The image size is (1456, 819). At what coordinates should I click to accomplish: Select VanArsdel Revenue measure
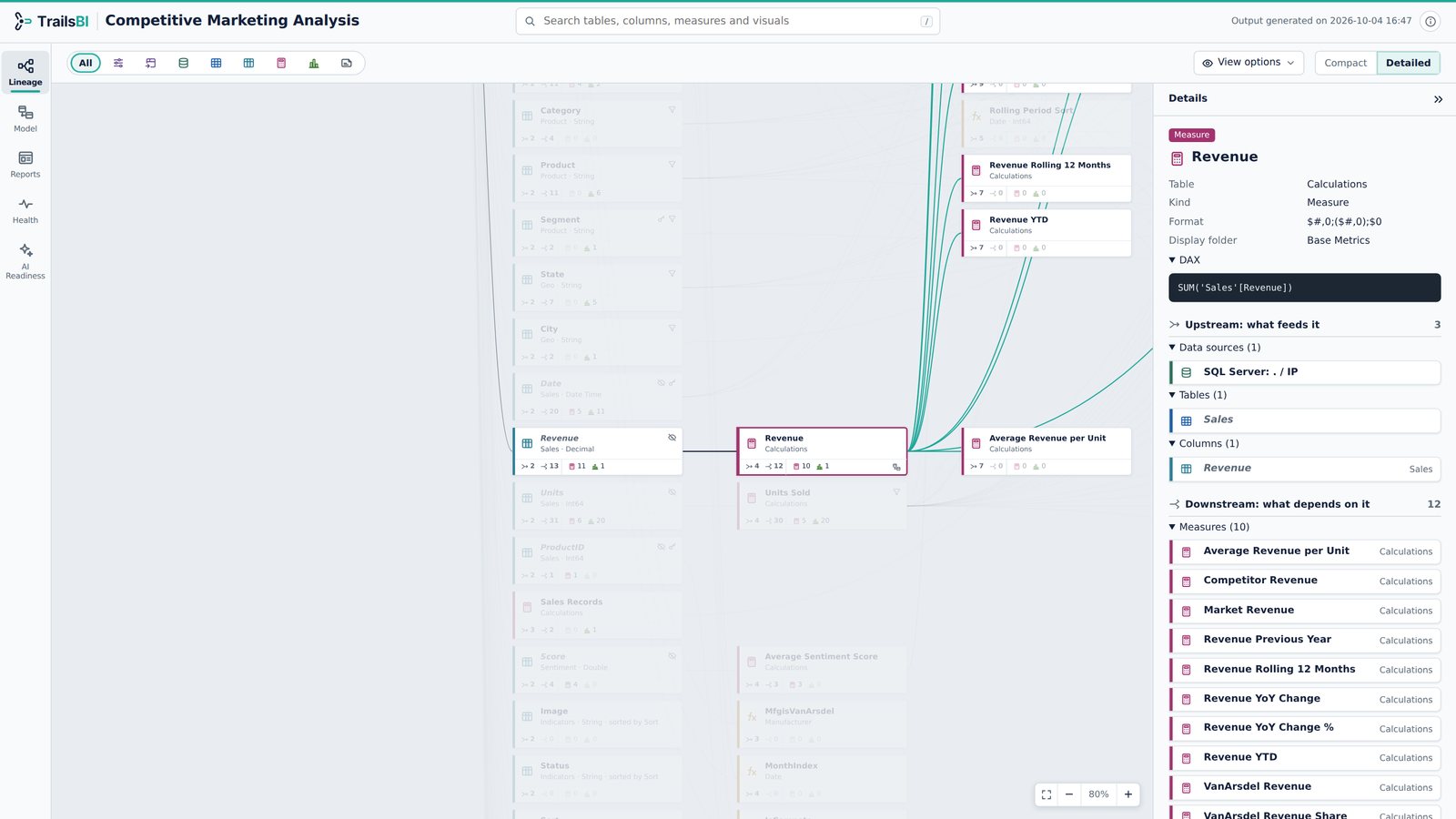pos(1305,787)
